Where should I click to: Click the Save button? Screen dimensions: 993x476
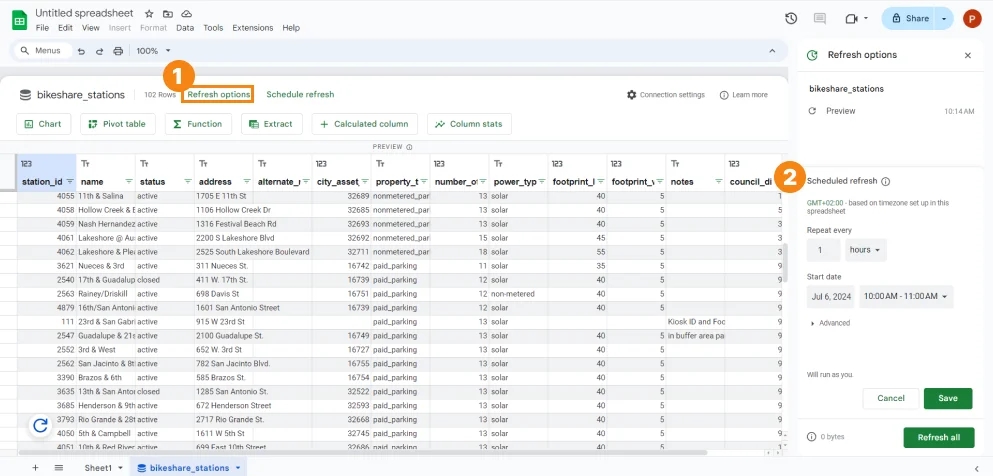point(947,398)
